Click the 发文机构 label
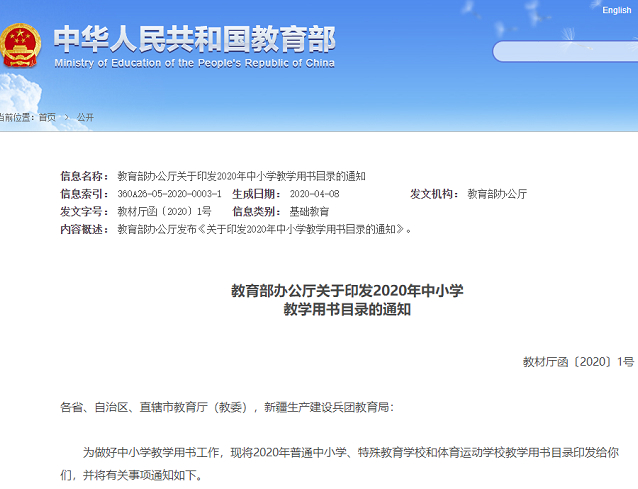The image size is (638, 489). [x=434, y=194]
